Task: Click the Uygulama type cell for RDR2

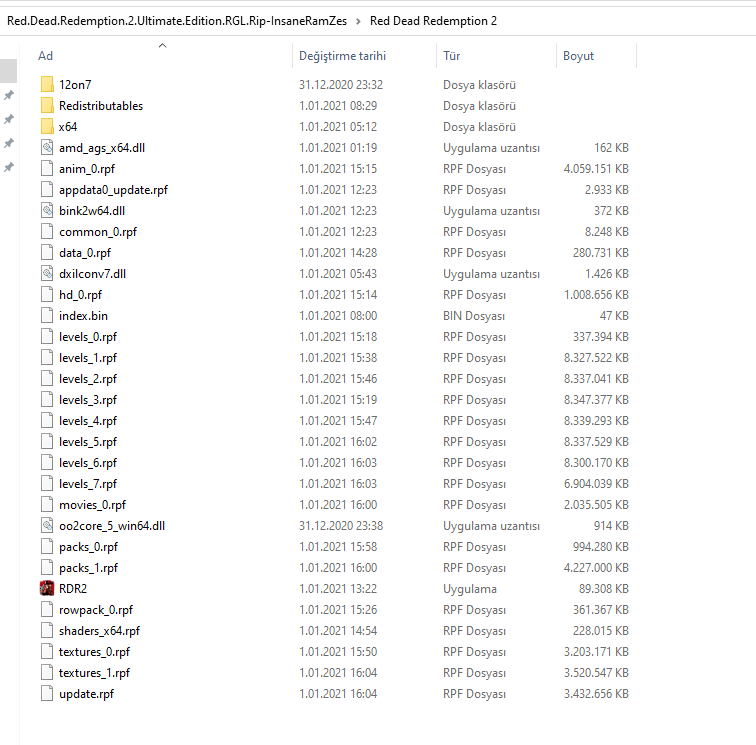Action: (x=470, y=589)
